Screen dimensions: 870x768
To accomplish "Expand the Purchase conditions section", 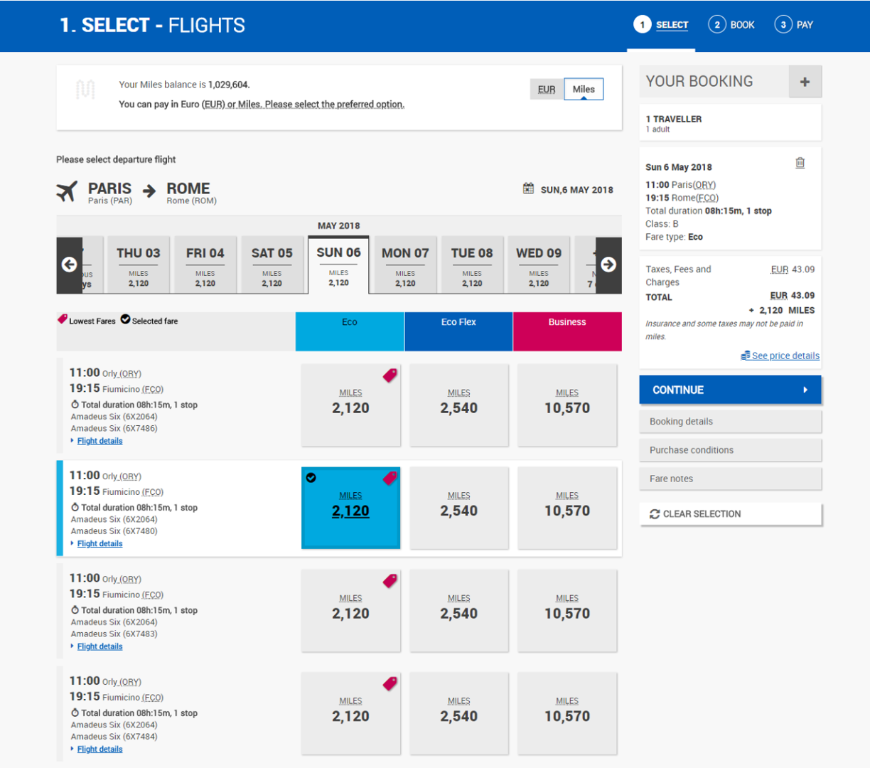I will [730, 450].
